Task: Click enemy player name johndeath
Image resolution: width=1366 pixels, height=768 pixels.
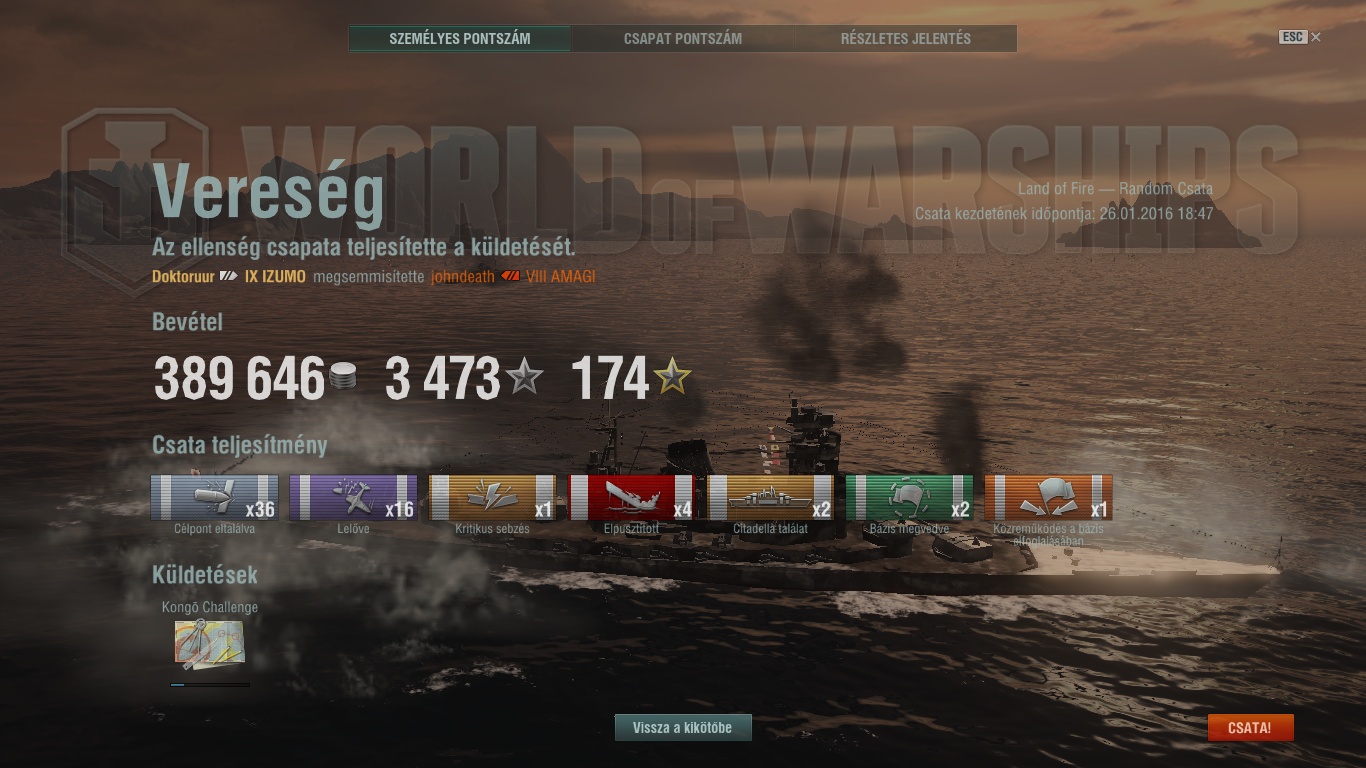Action: (463, 277)
